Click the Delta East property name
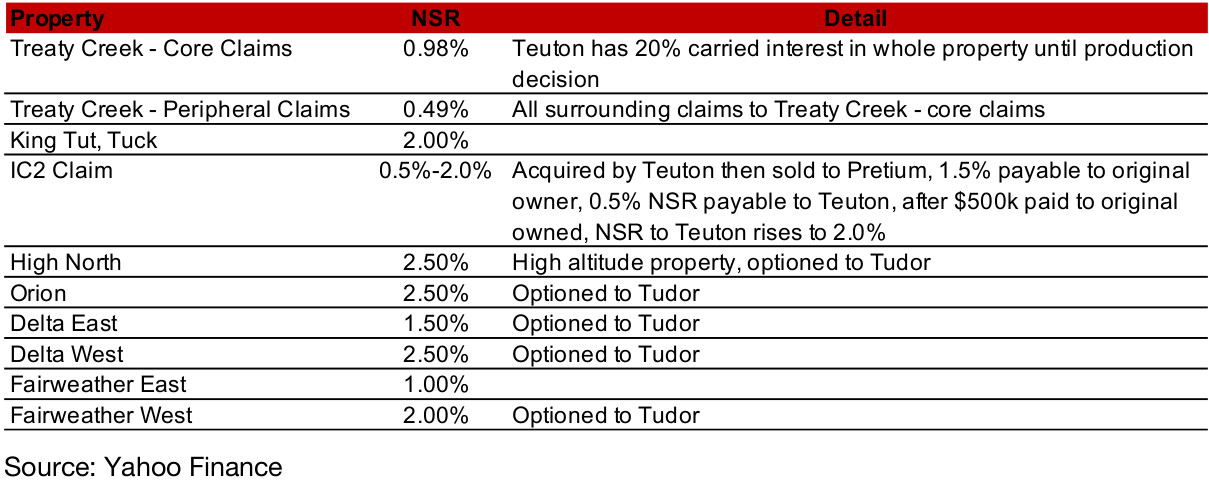This screenshot has width=1209, height=483. click(63, 323)
